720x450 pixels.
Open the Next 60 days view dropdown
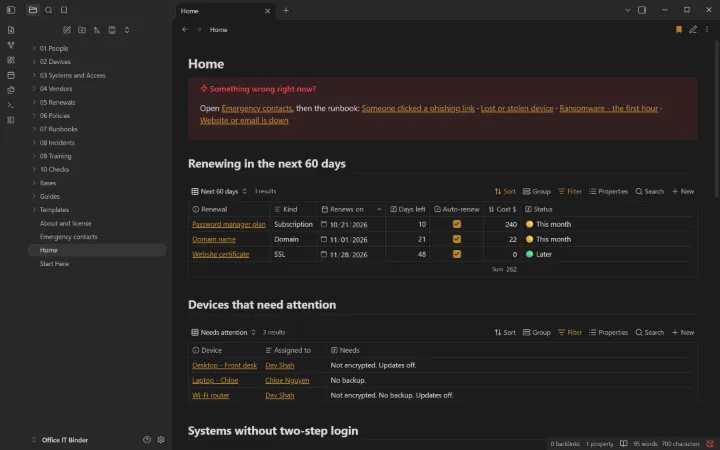tap(219, 191)
